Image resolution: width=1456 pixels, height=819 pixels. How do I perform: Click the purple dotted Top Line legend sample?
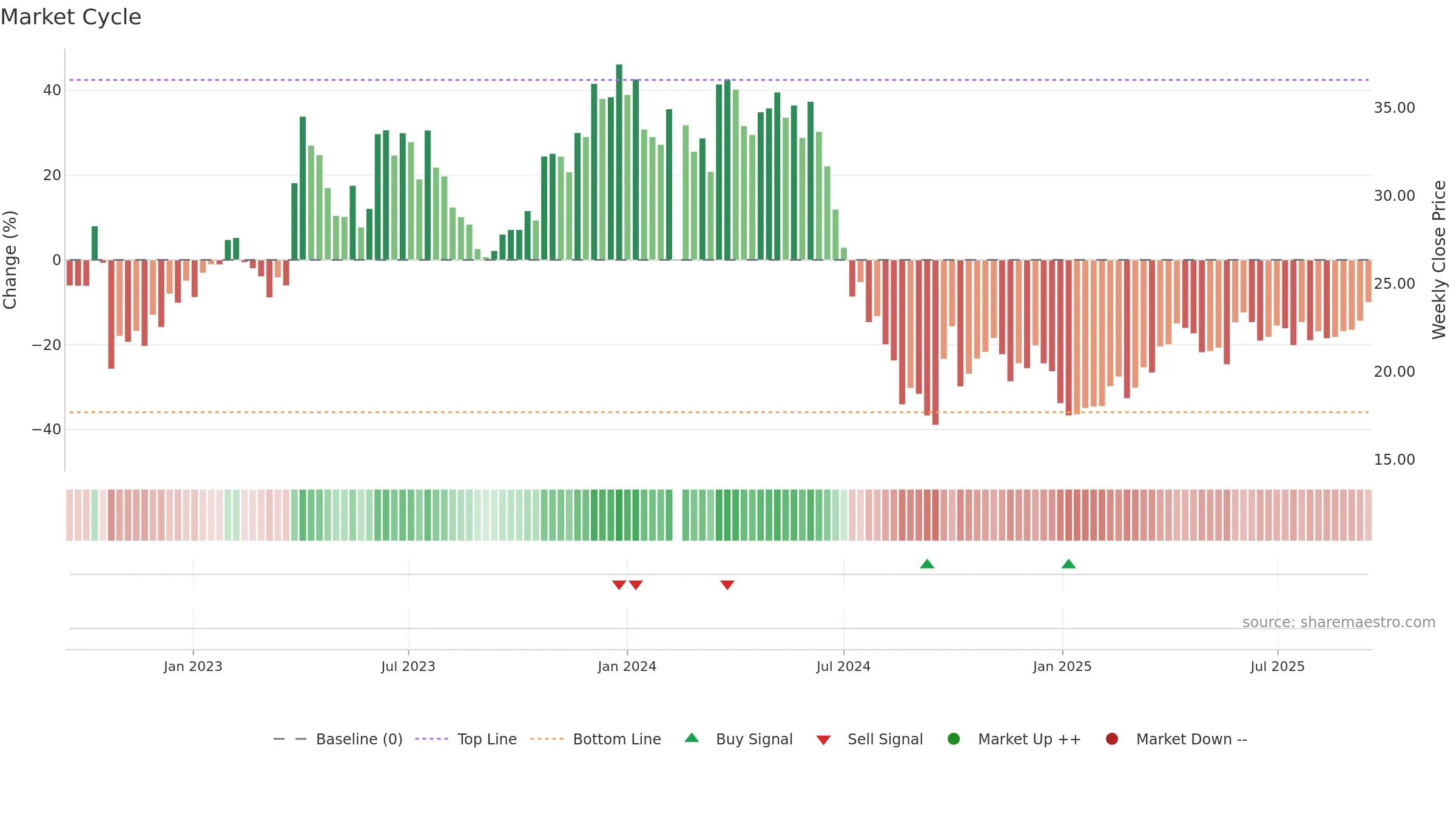pyautogui.click(x=431, y=739)
